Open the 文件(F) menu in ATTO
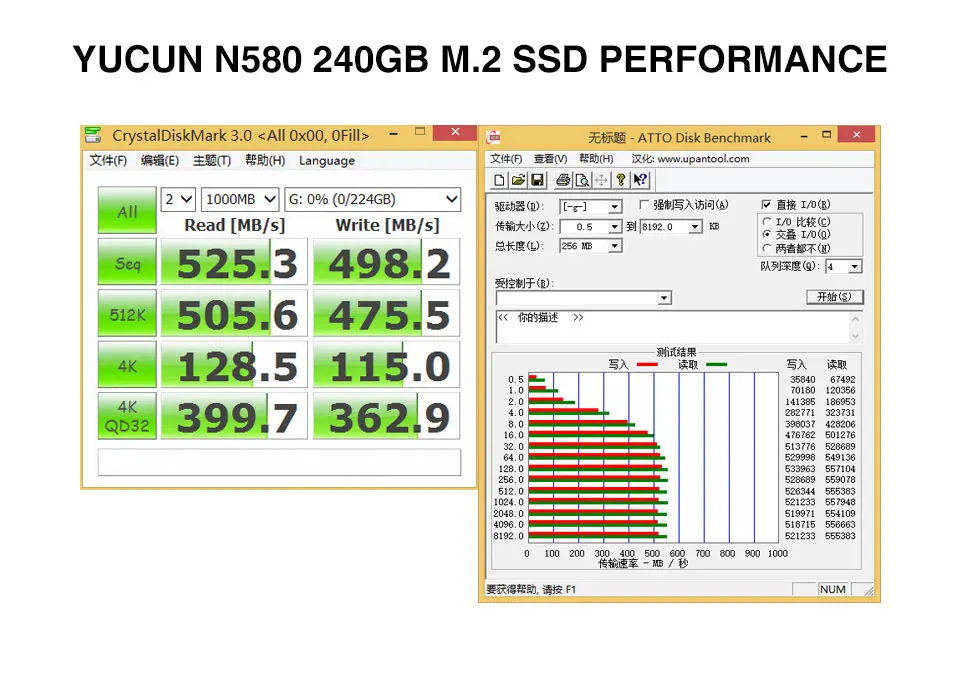Image resolution: width=960 pixels, height=676 pixels. tap(506, 159)
